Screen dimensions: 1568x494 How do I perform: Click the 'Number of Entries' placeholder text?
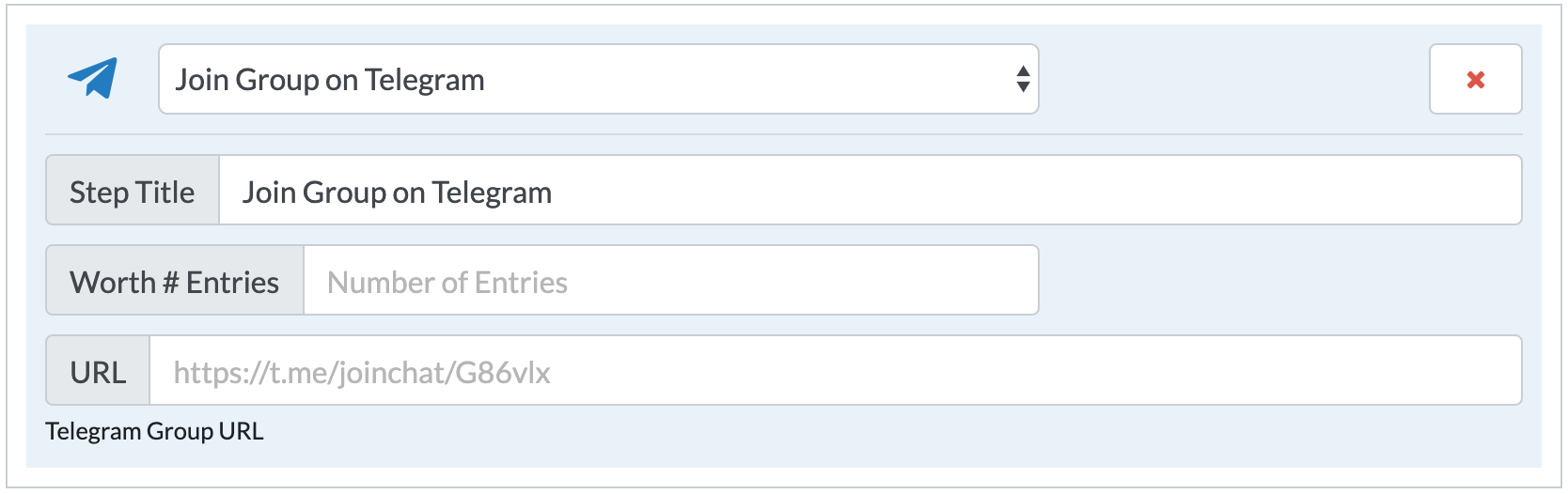coord(447,283)
